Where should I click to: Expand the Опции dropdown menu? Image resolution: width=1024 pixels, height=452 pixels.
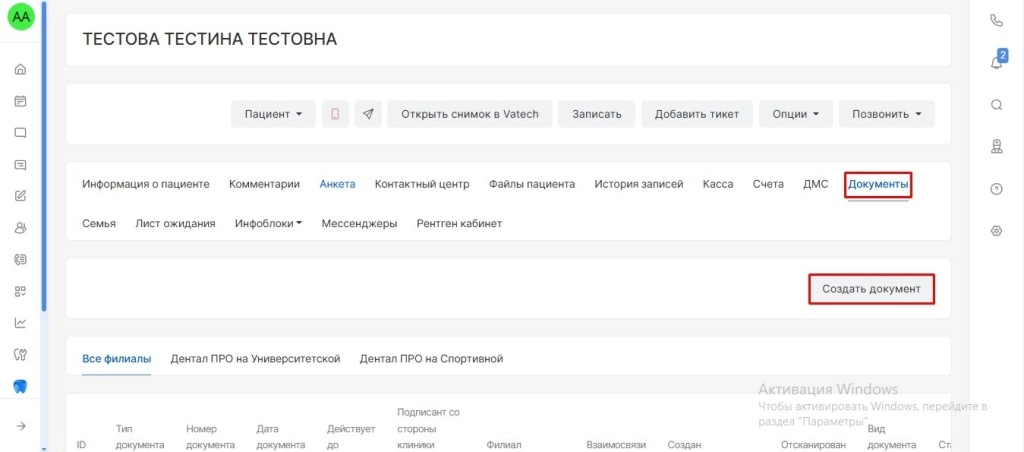click(795, 114)
